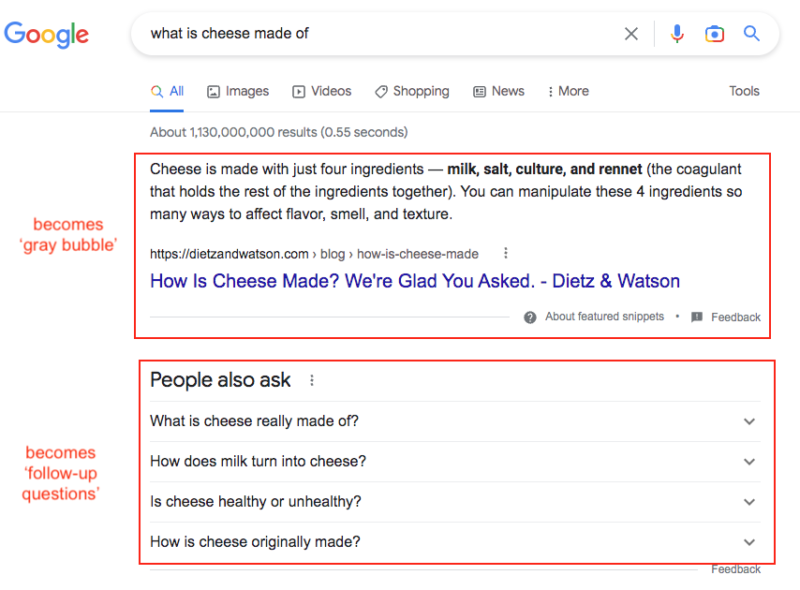Expand "Is cheese healthy or unhealthy?"
Image resolution: width=800 pixels, height=590 pixels.
coord(749,502)
